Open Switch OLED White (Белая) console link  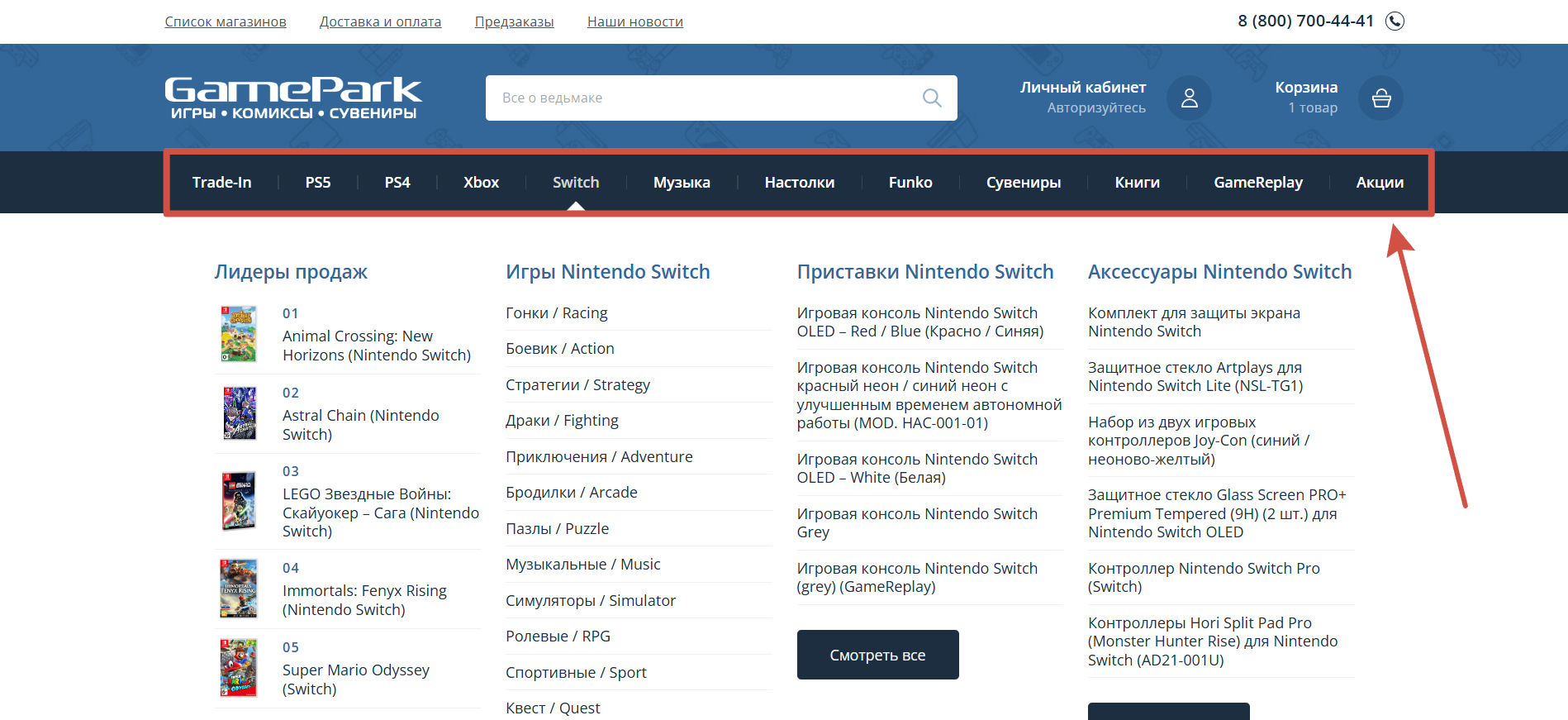917,468
